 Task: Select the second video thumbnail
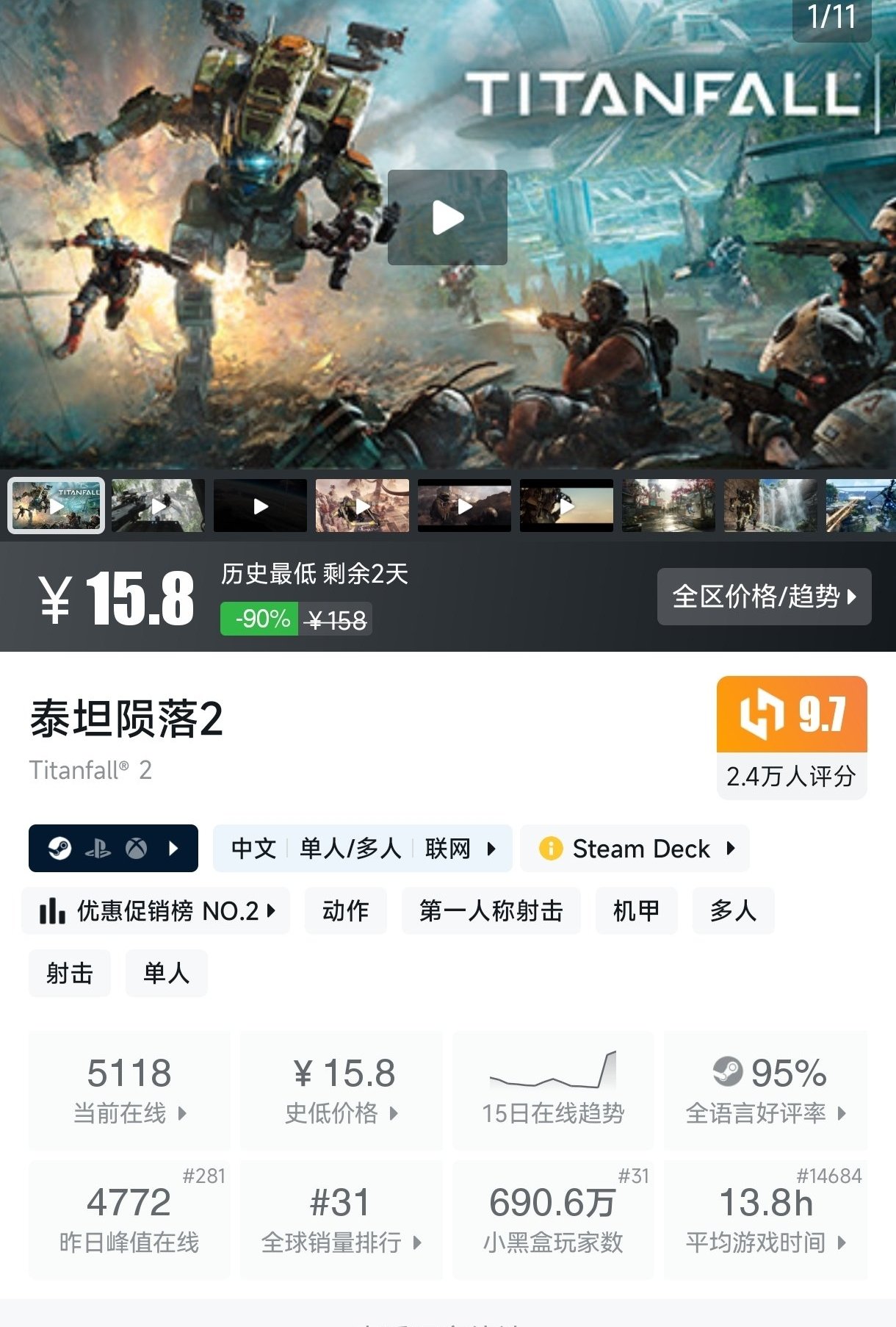[x=158, y=506]
